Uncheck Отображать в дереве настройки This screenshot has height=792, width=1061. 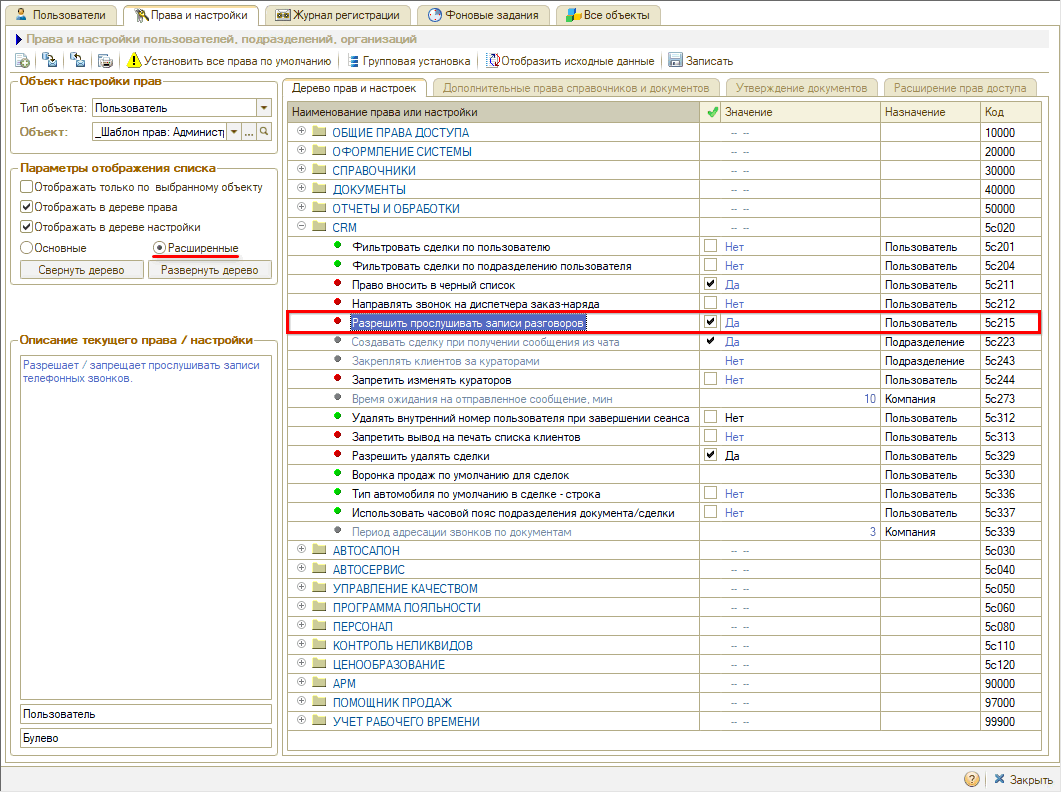coord(27,227)
